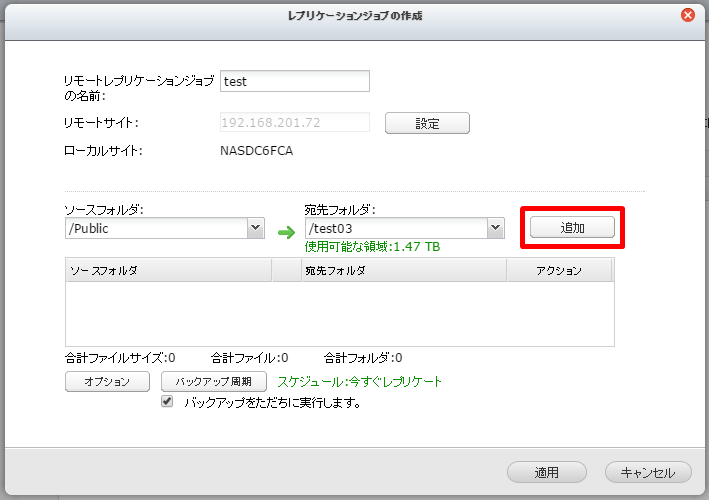Open the オプション settings button

(x=107, y=382)
